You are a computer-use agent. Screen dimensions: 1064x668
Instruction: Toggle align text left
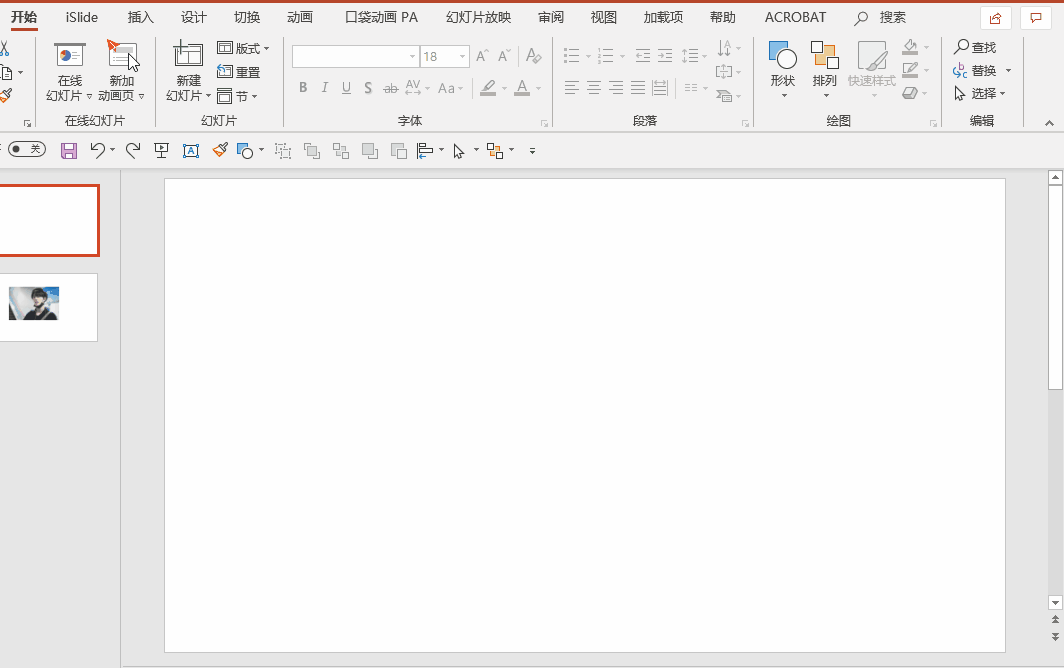point(572,88)
